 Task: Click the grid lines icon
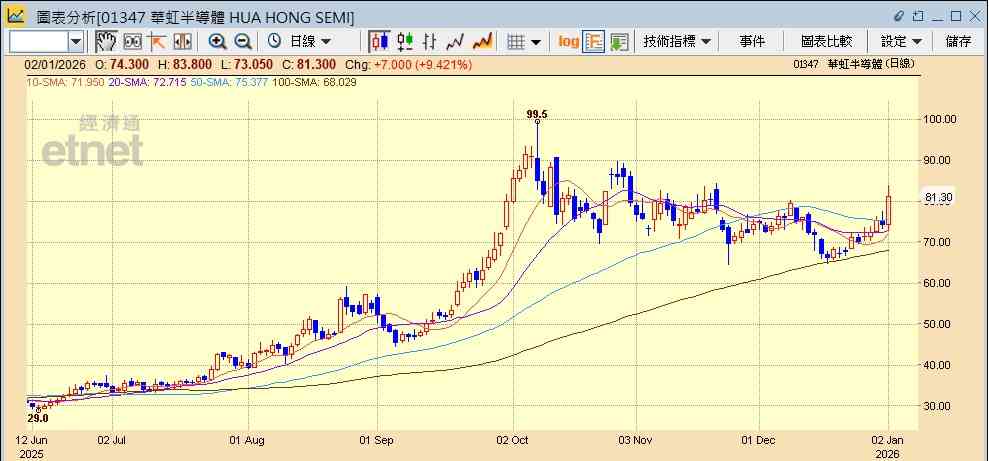point(517,42)
